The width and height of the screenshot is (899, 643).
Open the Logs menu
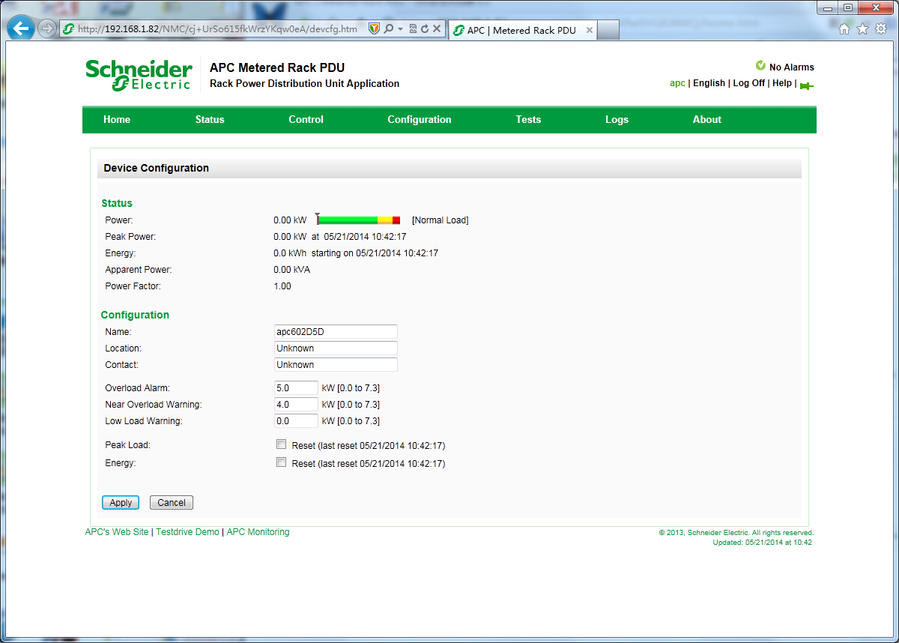[616, 120]
